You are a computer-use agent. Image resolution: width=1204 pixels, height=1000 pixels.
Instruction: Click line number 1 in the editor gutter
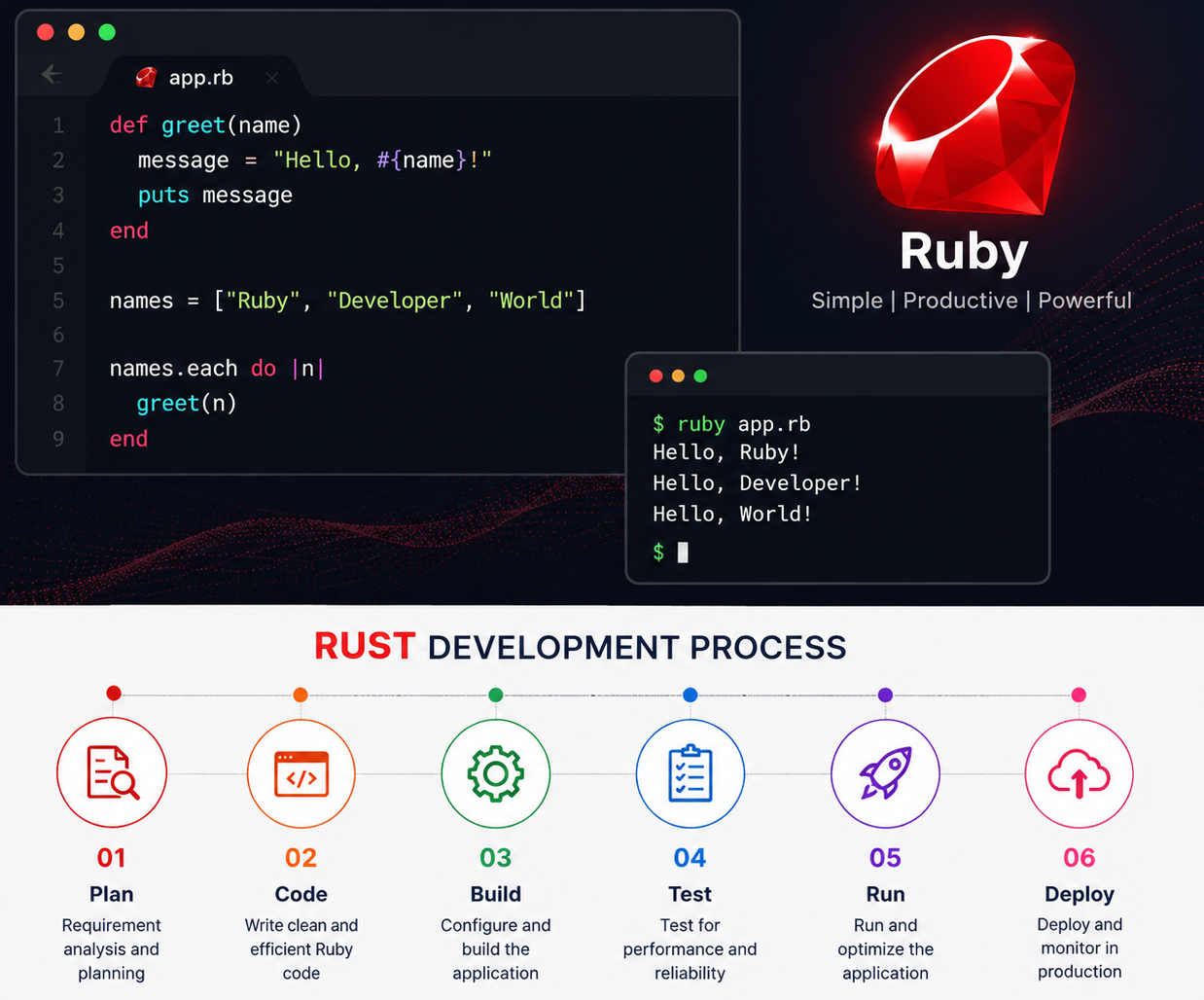click(x=58, y=125)
